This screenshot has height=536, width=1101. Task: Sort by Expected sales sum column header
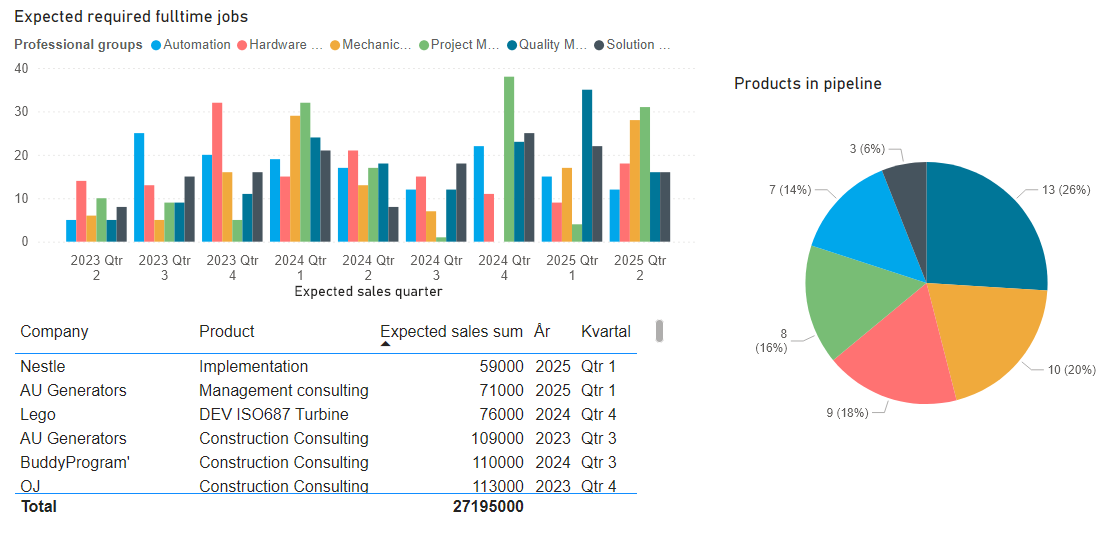[x=451, y=332]
